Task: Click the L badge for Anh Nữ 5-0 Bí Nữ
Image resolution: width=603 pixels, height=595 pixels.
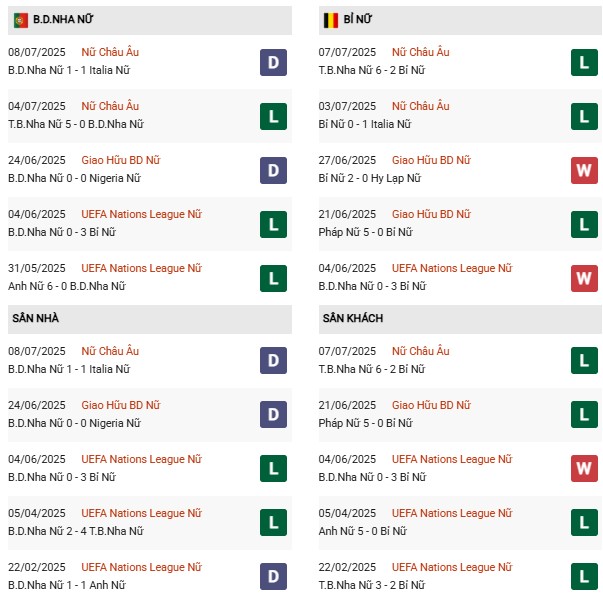Action: (x=584, y=523)
